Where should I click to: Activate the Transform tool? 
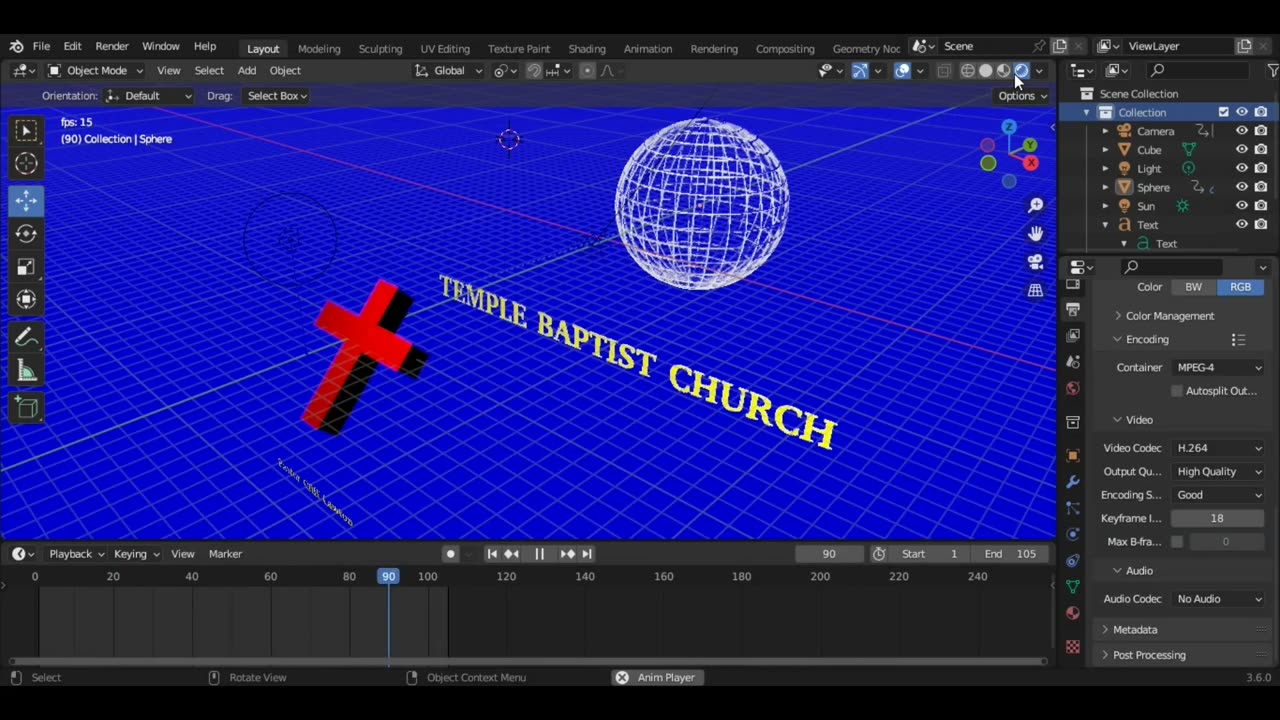tap(26, 299)
